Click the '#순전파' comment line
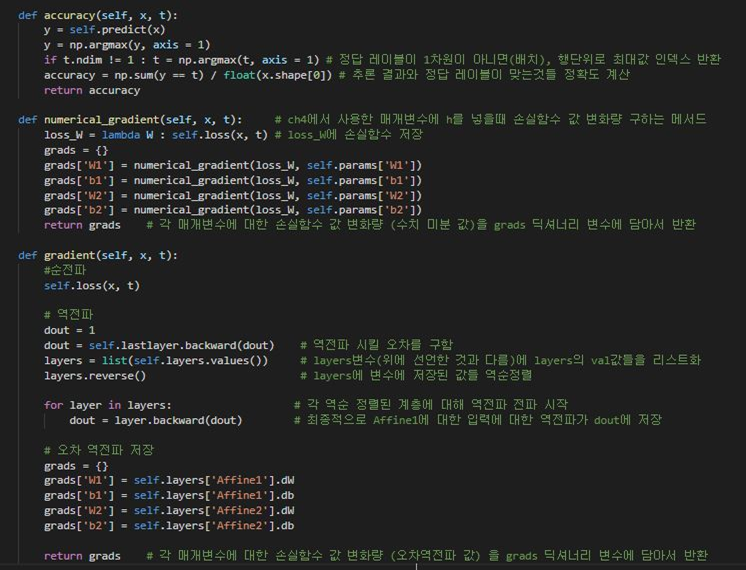This screenshot has width=746, height=570. coord(65,270)
